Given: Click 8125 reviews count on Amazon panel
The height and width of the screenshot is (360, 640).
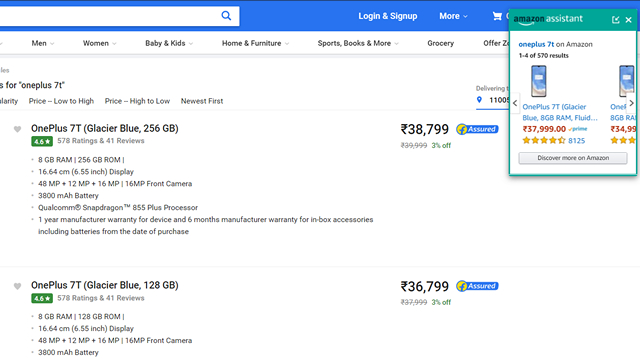Looking at the screenshot, I should tap(577, 140).
